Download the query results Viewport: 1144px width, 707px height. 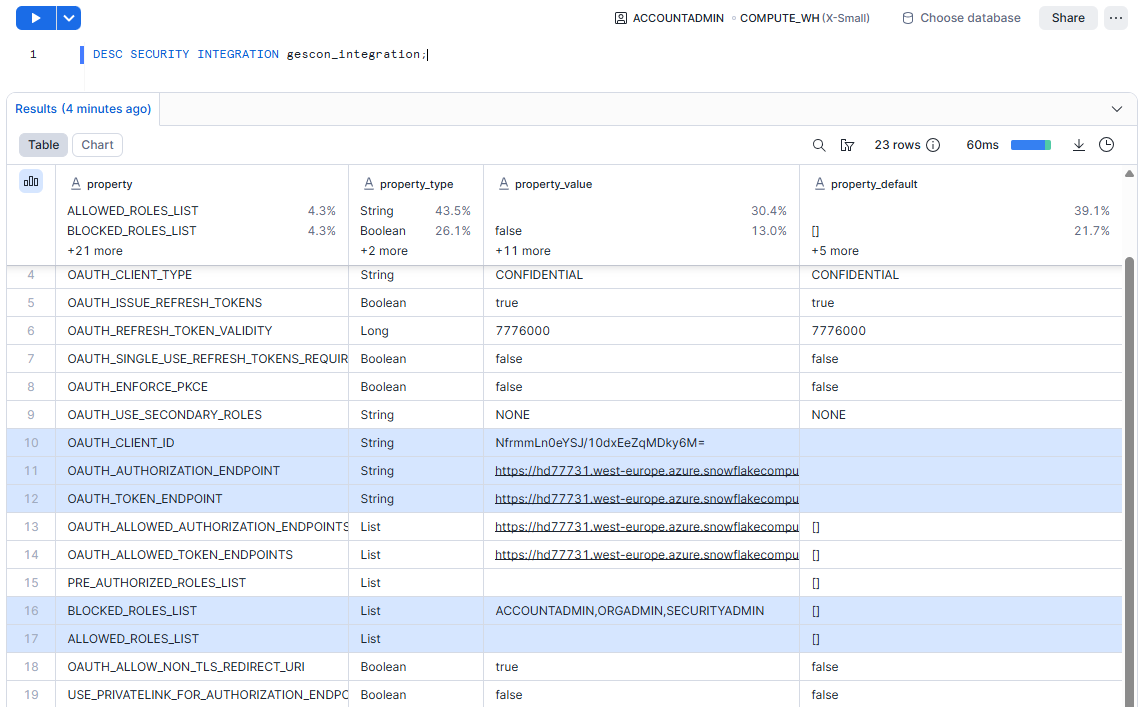pyautogui.click(x=1079, y=145)
